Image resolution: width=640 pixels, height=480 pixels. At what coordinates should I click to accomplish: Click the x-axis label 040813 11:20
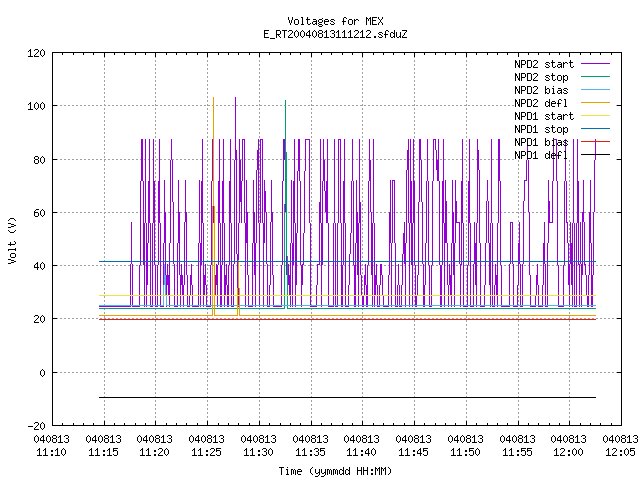point(155,446)
